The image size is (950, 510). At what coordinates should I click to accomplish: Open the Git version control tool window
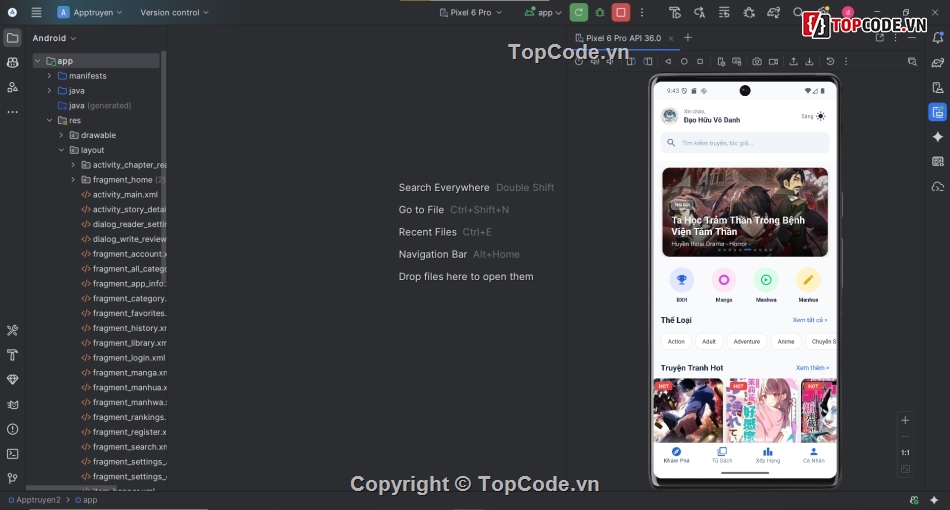pyautogui.click(x=12, y=479)
